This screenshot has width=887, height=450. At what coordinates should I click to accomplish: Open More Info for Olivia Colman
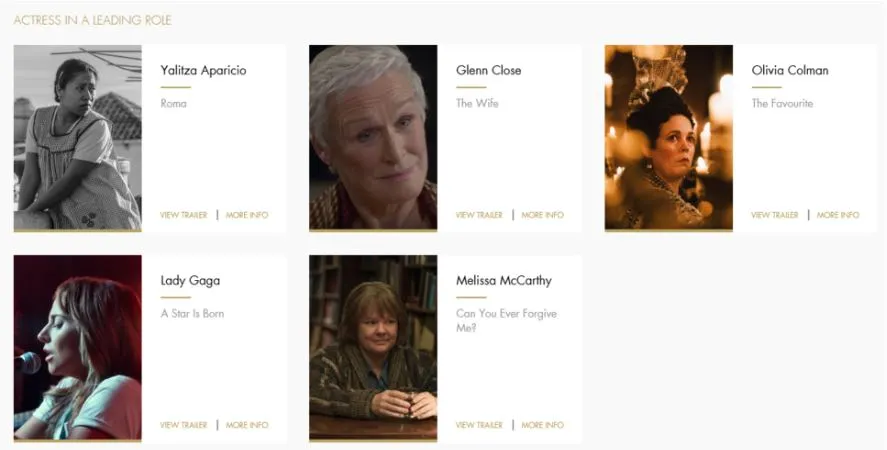pyautogui.click(x=838, y=215)
